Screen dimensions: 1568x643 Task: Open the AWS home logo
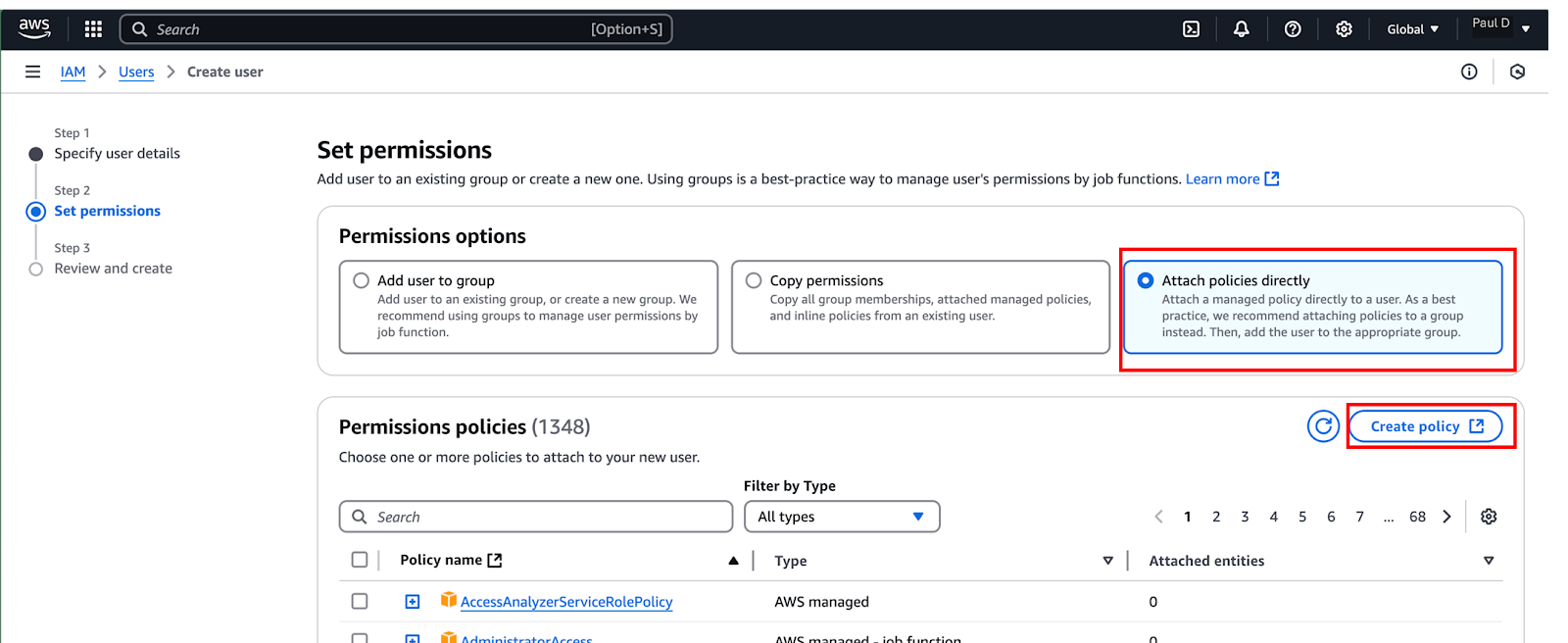[34, 29]
